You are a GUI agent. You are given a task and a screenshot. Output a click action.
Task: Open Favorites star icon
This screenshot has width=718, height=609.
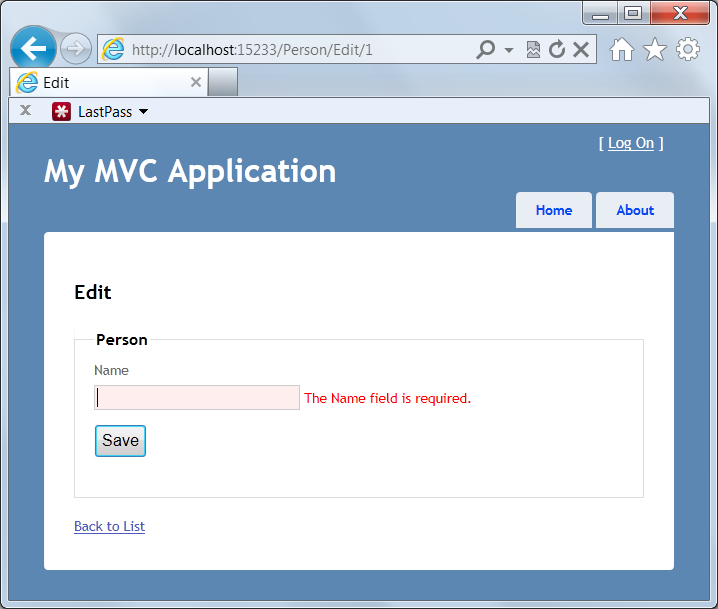pyautogui.click(x=655, y=50)
